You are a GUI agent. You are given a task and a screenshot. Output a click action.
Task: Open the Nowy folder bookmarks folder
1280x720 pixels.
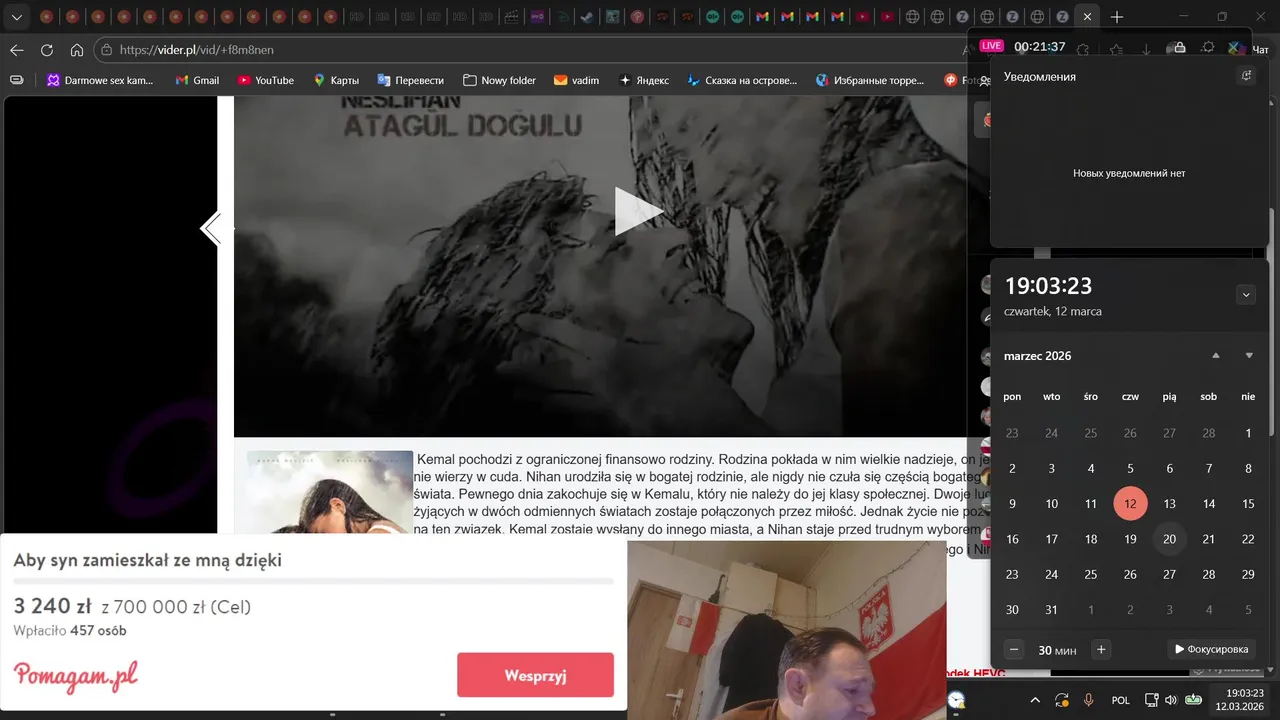click(499, 80)
